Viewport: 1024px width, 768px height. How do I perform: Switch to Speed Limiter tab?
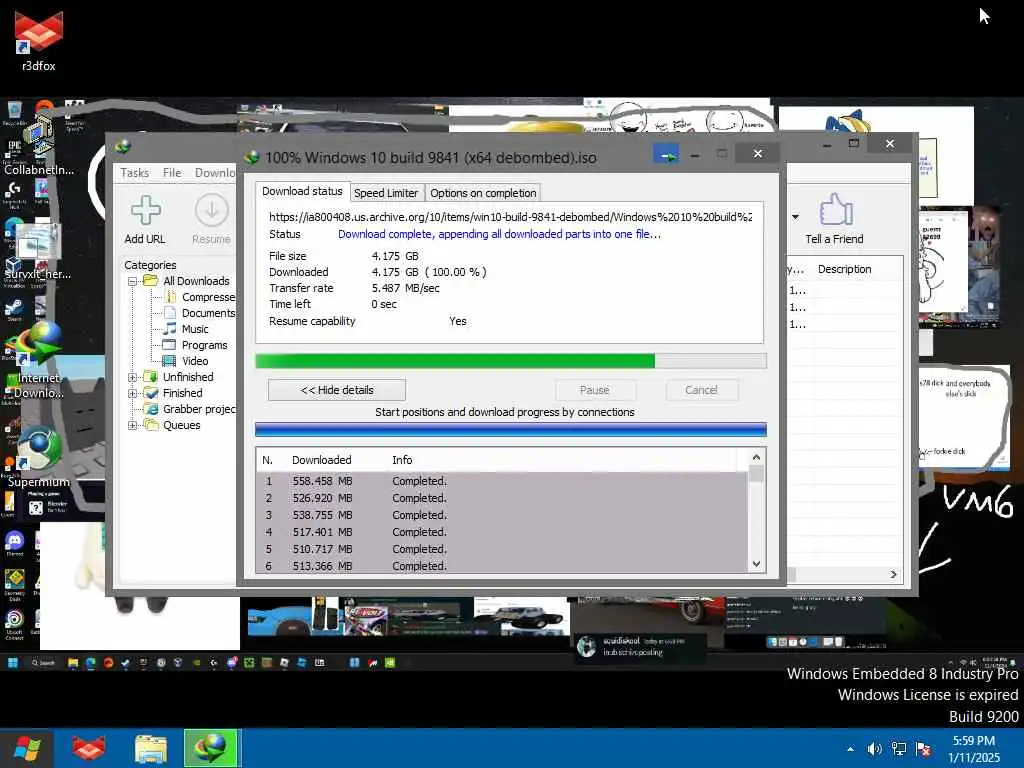[x=386, y=193]
